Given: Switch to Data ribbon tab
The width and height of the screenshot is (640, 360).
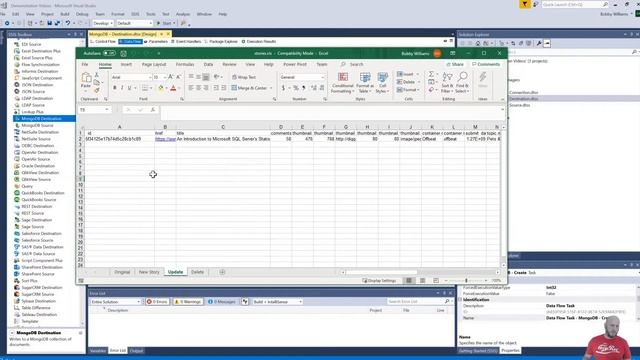Looking at the screenshot, I should 208,64.
